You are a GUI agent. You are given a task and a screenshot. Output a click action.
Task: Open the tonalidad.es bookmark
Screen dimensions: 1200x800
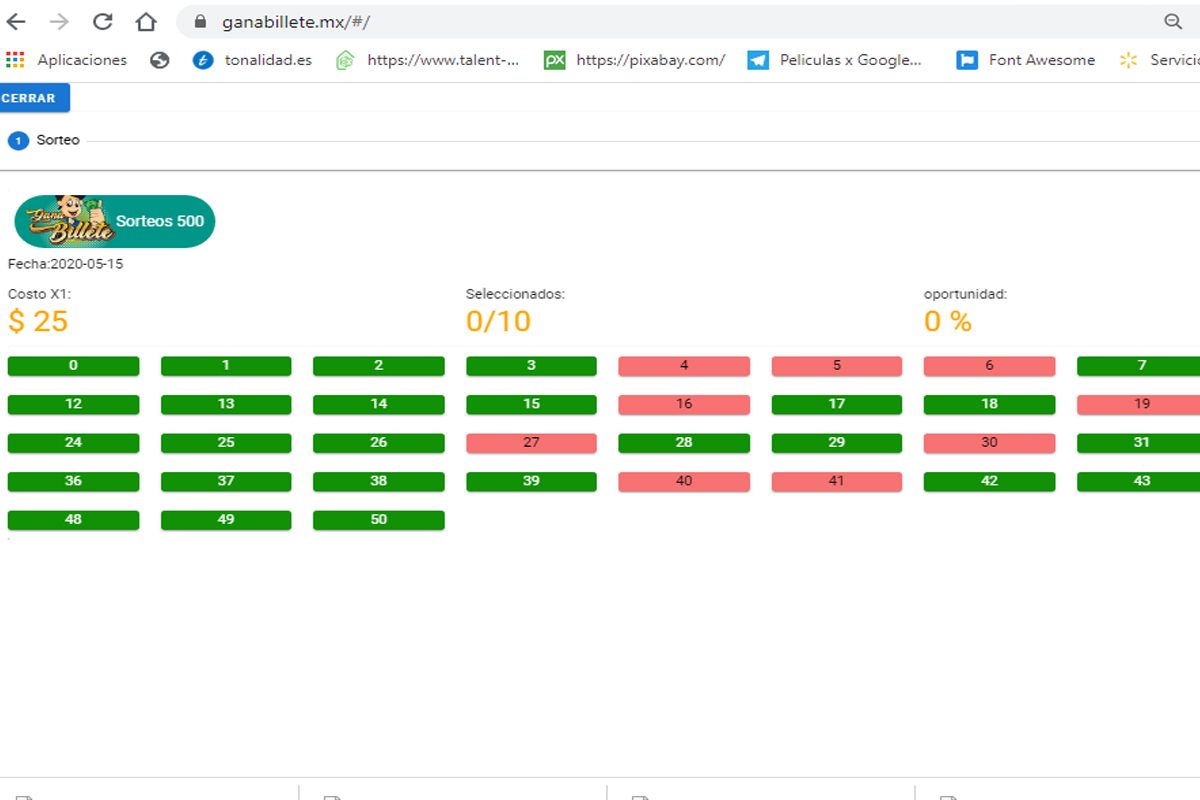[x=252, y=60]
